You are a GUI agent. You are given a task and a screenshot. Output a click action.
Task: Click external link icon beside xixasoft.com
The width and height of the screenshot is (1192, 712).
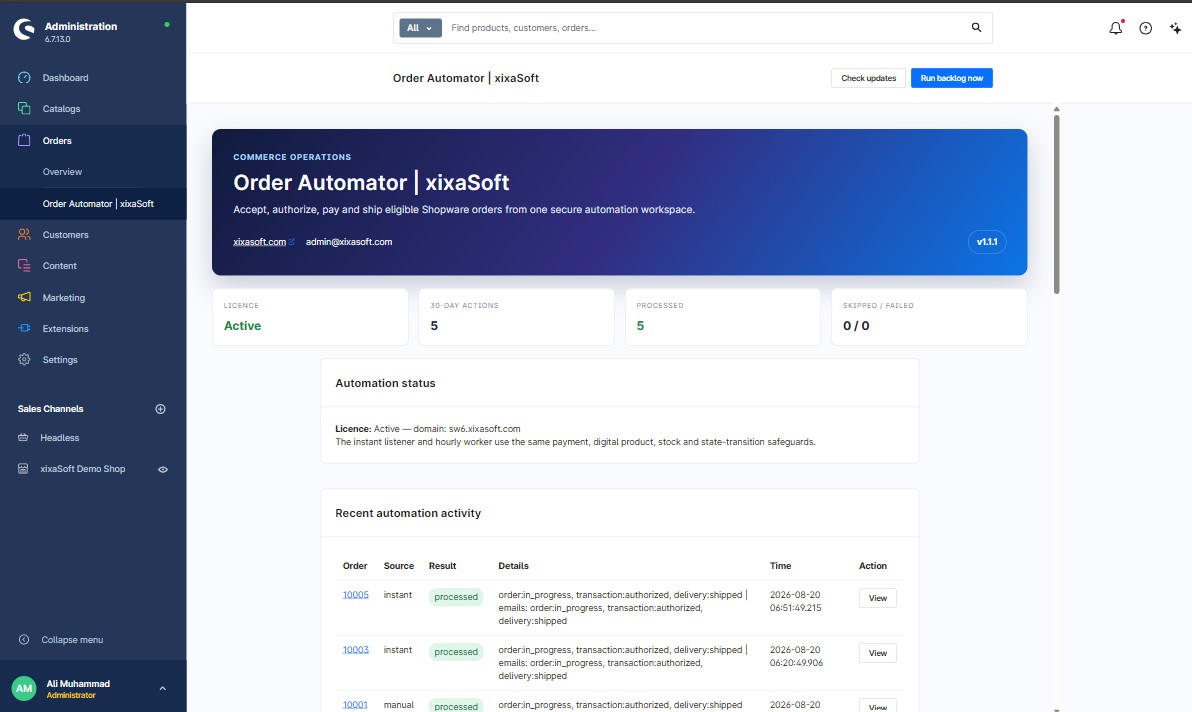coord(291,242)
